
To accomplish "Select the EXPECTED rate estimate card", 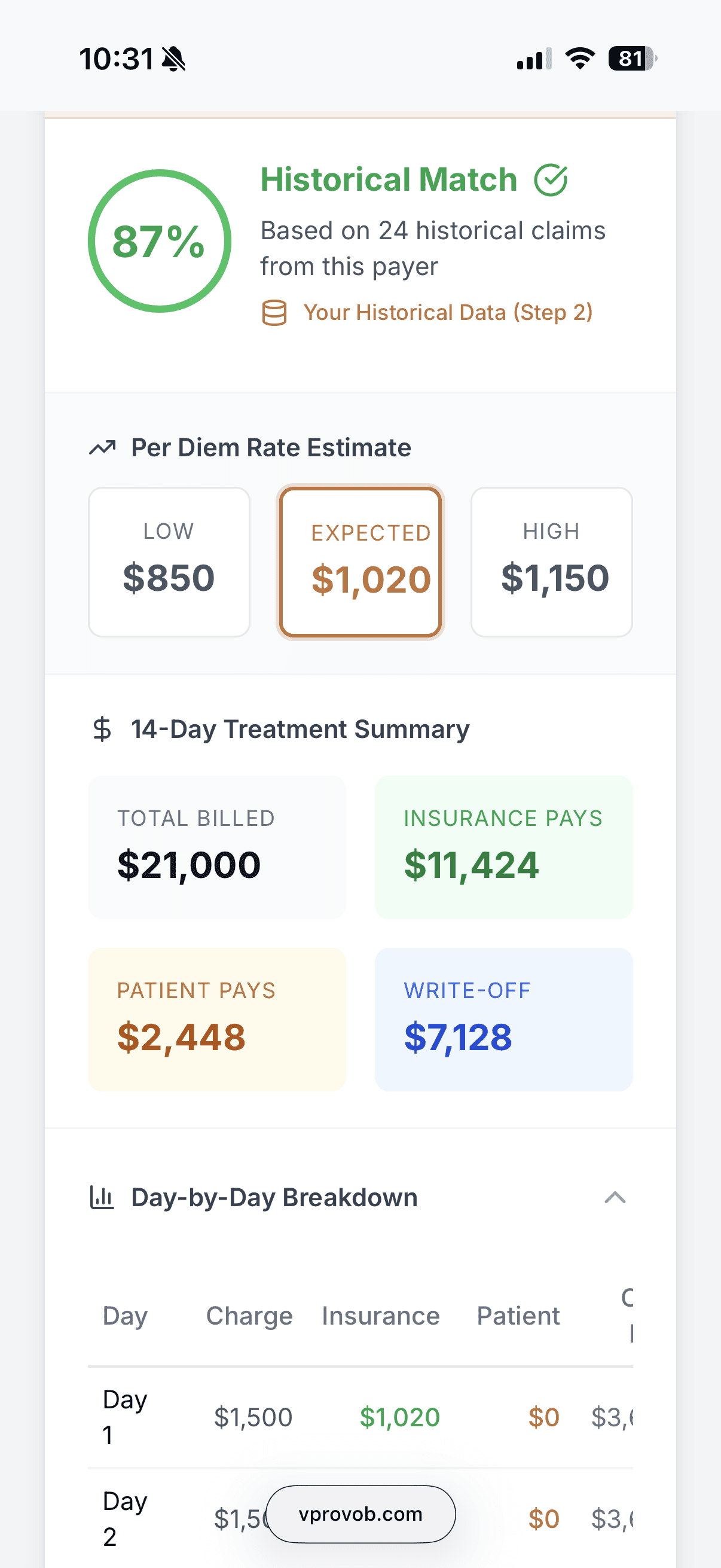I will [x=360, y=560].
